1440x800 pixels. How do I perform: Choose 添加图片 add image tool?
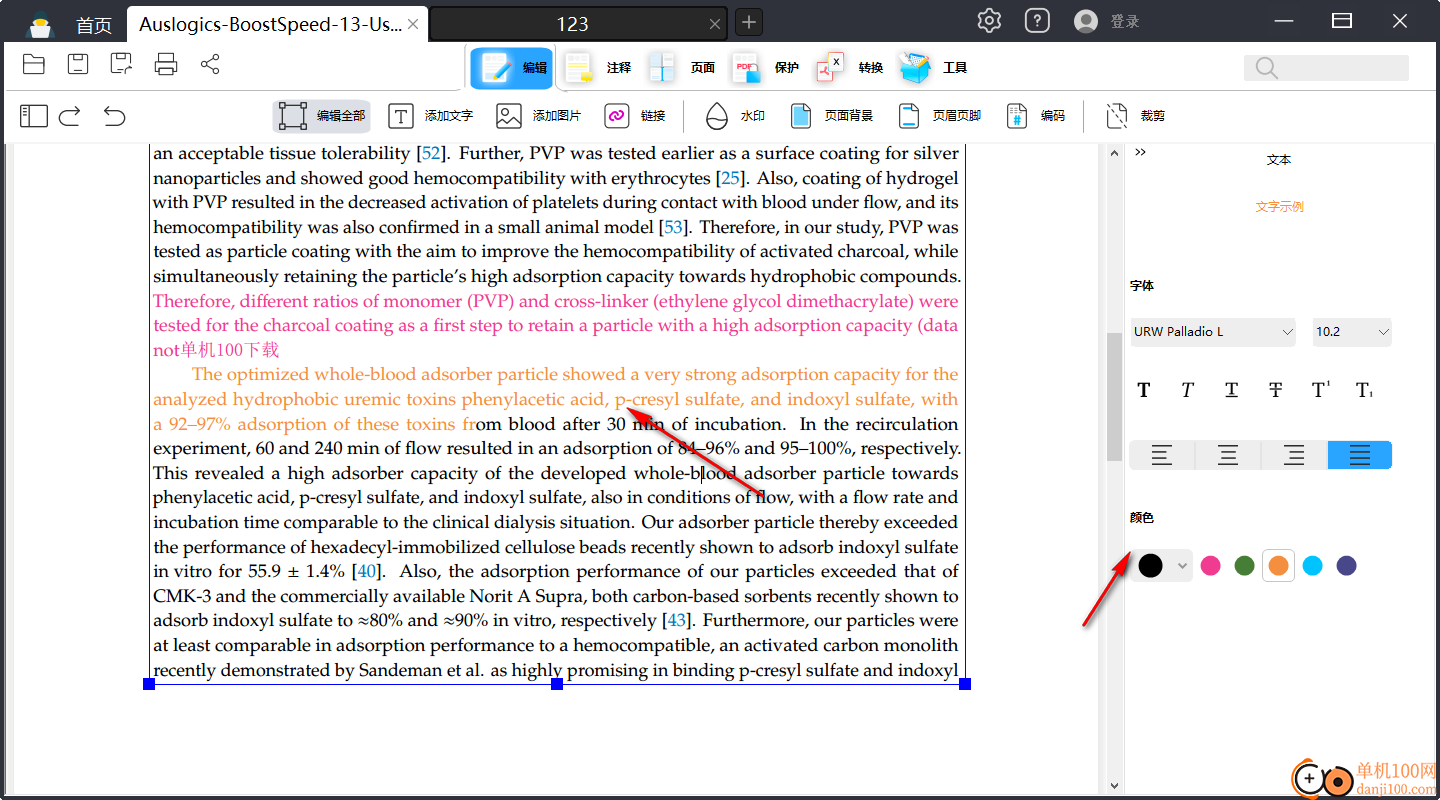538,116
